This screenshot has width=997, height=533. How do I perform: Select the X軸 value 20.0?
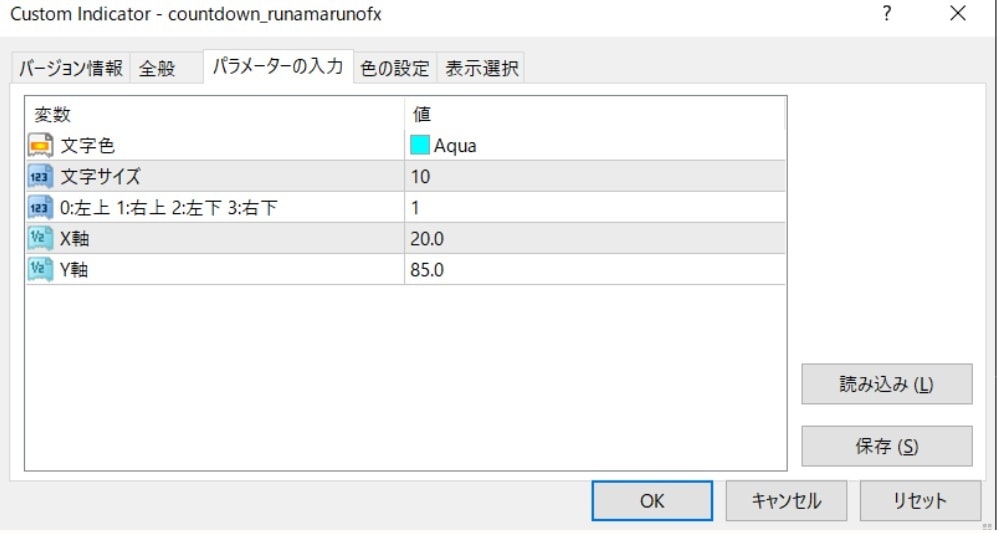coord(427,240)
